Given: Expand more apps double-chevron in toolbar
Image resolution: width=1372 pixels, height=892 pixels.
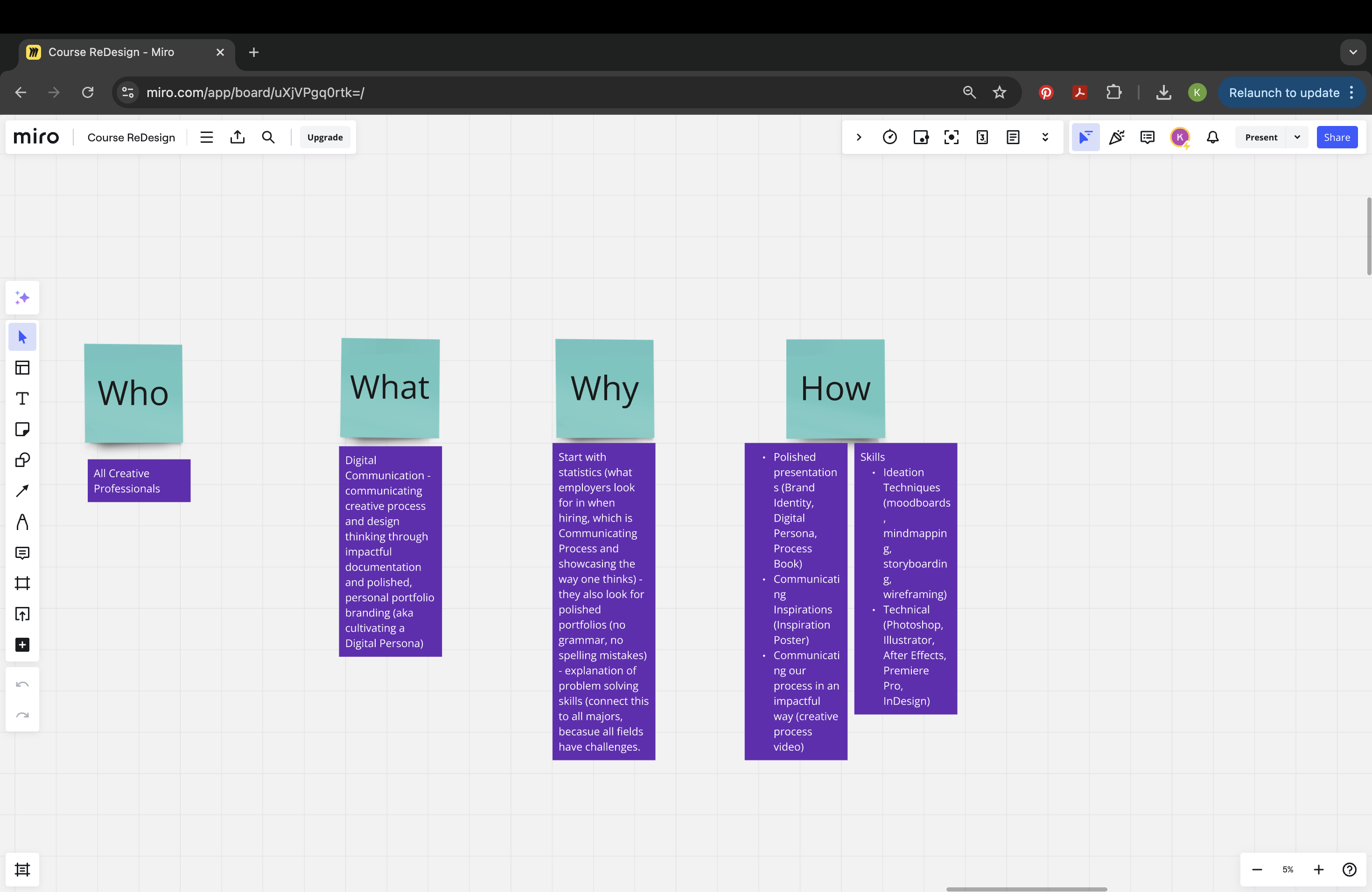Looking at the screenshot, I should pyautogui.click(x=1044, y=137).
